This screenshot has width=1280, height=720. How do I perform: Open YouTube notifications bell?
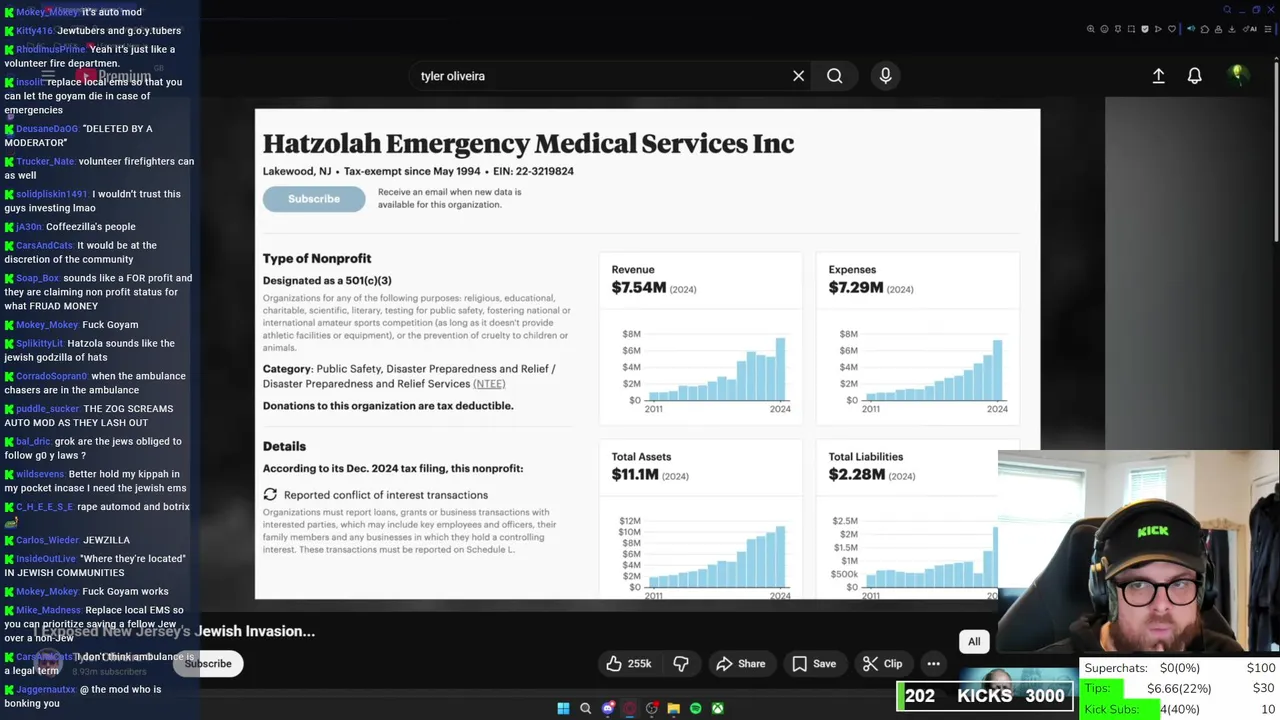[x=1194, y=76]
